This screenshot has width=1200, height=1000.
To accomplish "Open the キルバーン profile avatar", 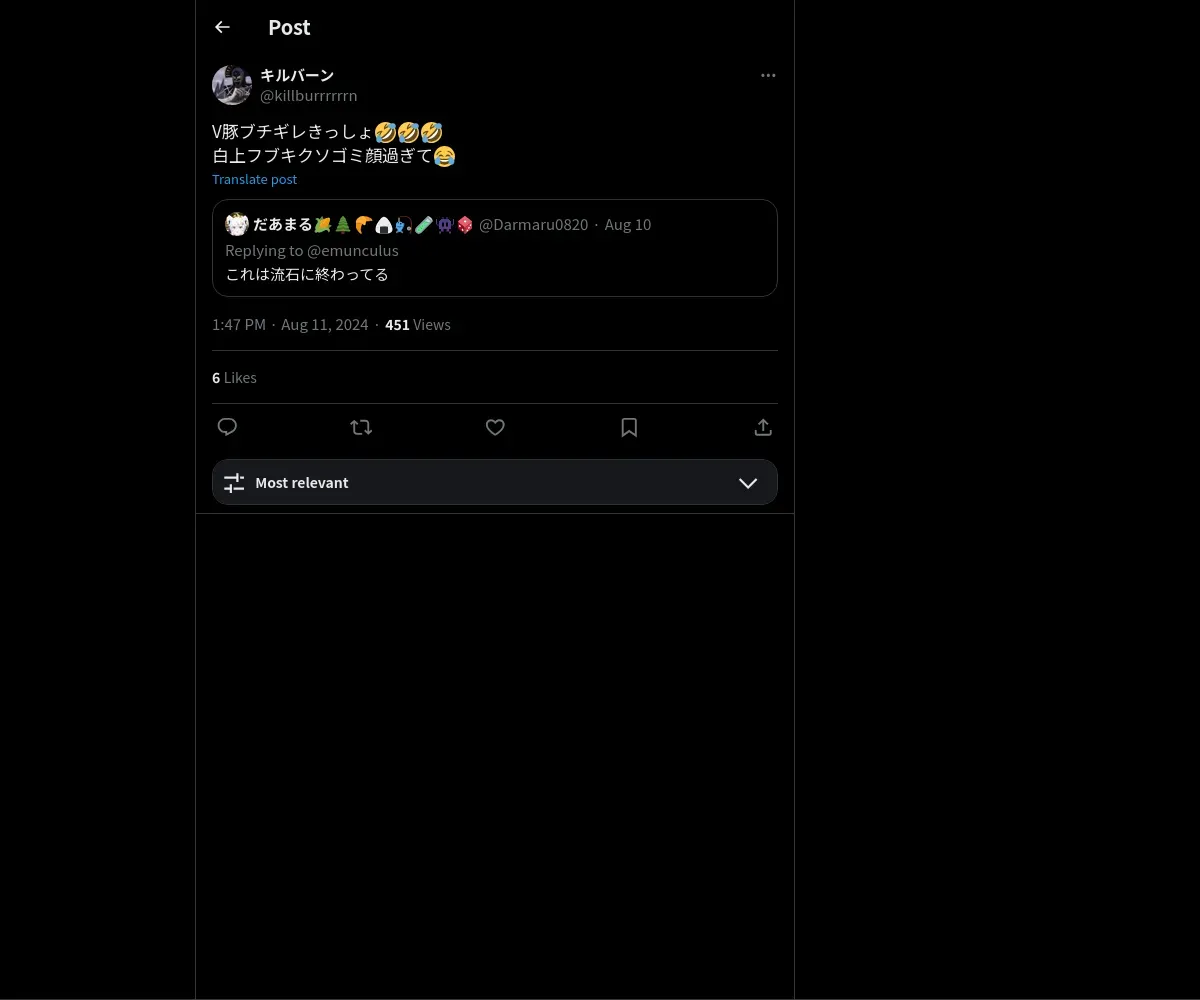I will tap(232, 85).
